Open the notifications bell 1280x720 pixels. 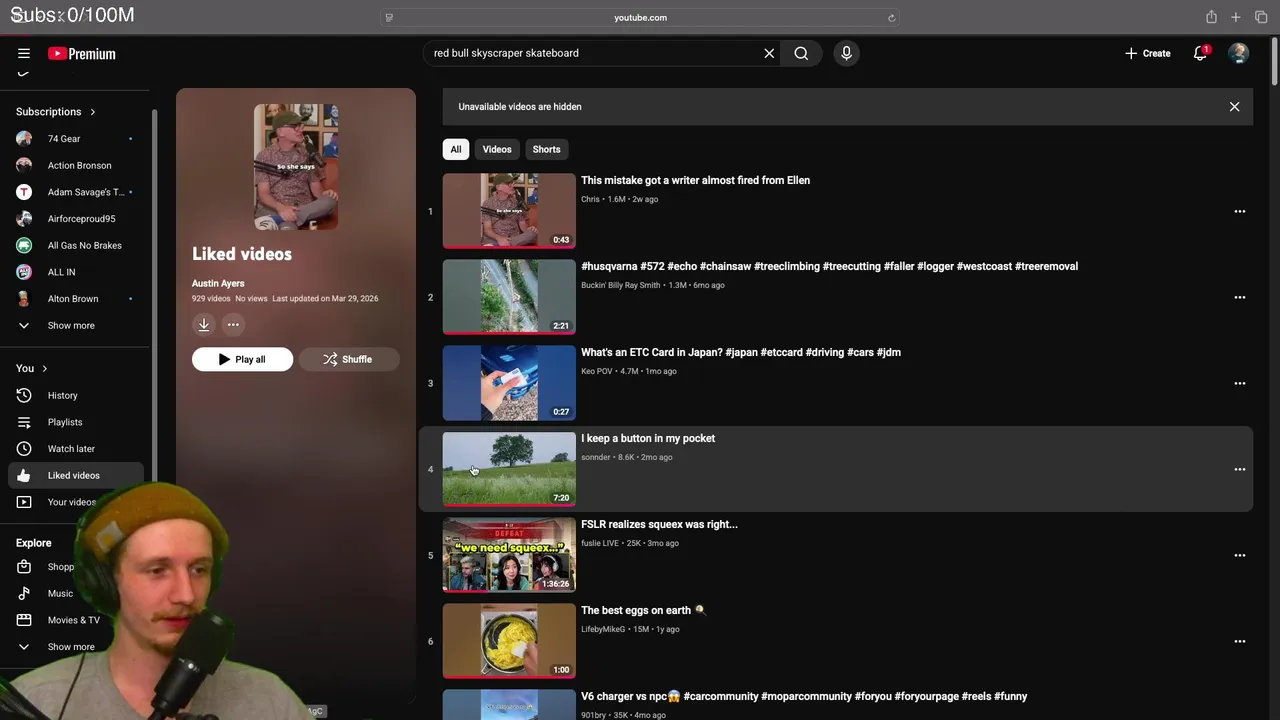click(x=1200, y=53)
